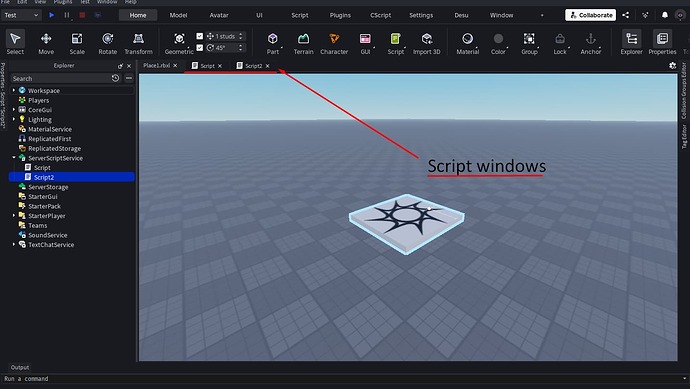690x389 pixels.
Task: Select MaterialService in Explorer
Action: [x=50, y=129]
